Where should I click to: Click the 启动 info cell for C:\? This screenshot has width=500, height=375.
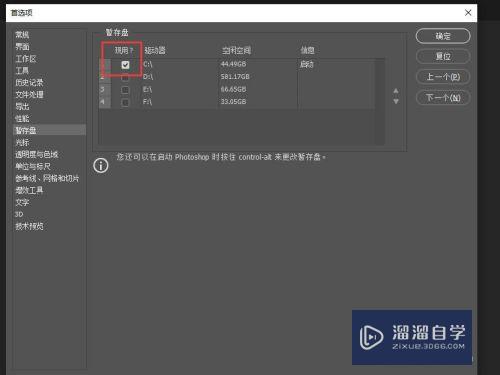click(307, 64)
